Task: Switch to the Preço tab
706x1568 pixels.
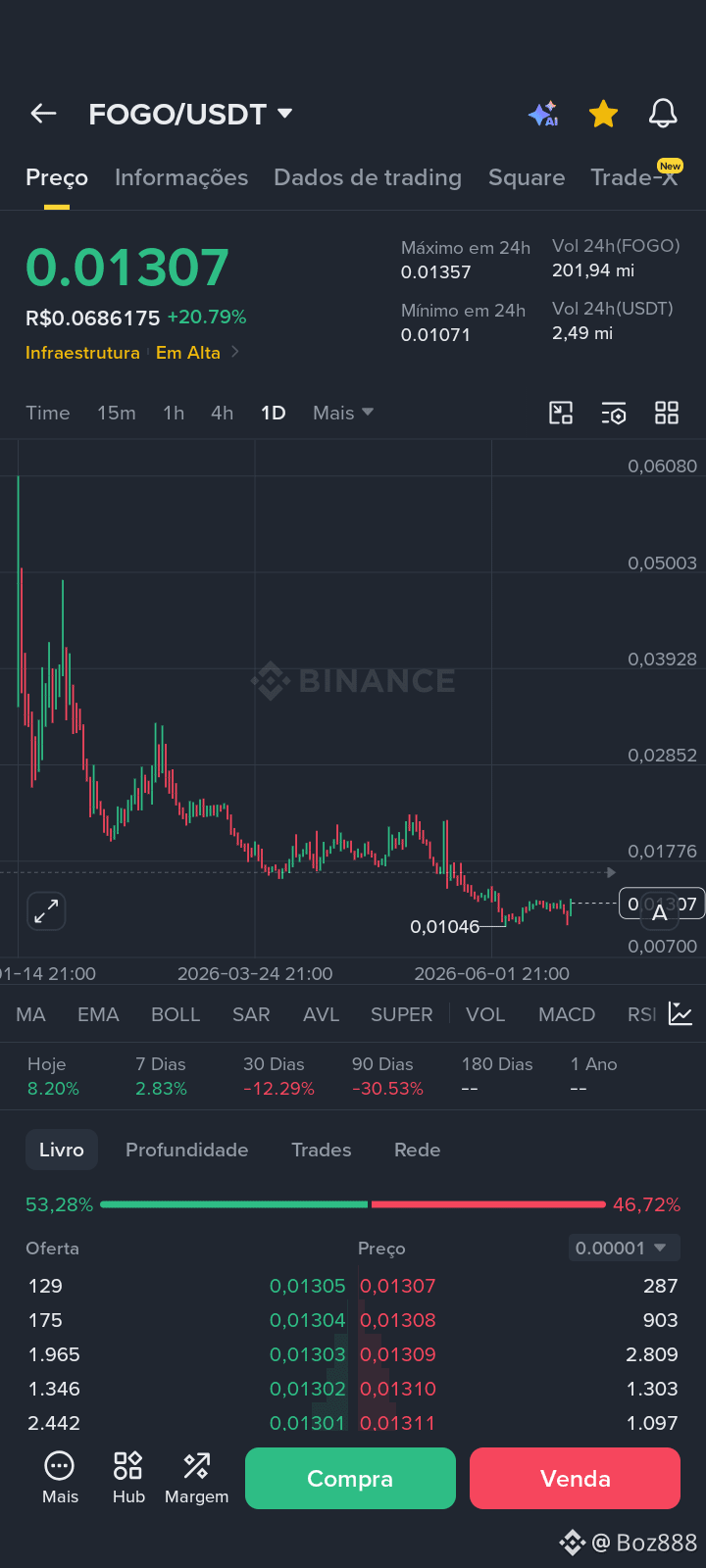Action: pos(57,177)
